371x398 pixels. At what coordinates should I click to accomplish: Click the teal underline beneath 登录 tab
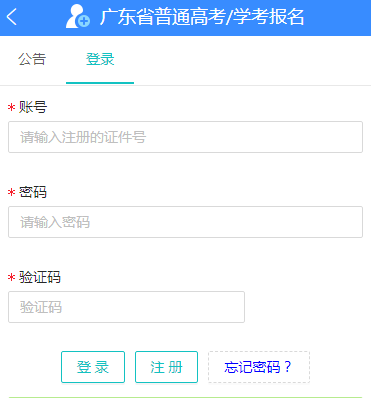pyautogui.click(x=100, y=83)
